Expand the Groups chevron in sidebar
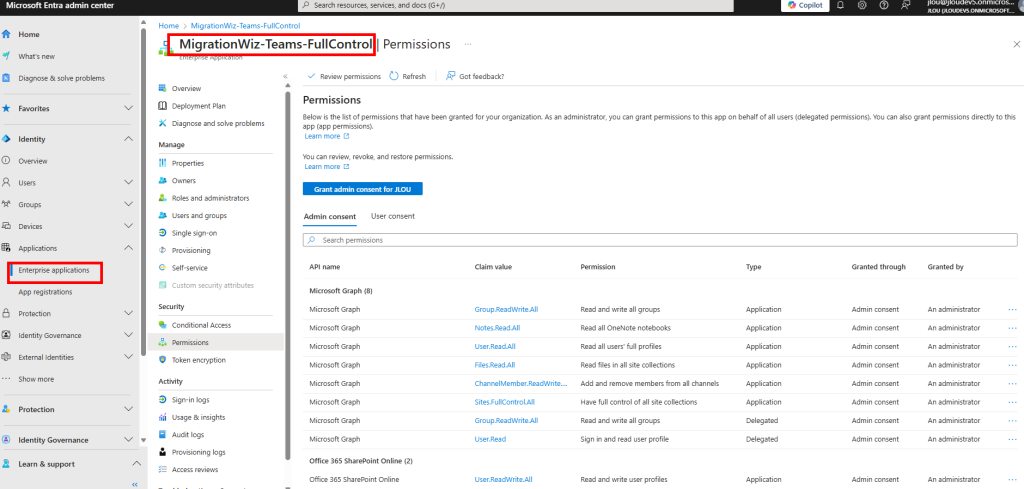This screenshot has height=489, width=1024. click(128, 204)
